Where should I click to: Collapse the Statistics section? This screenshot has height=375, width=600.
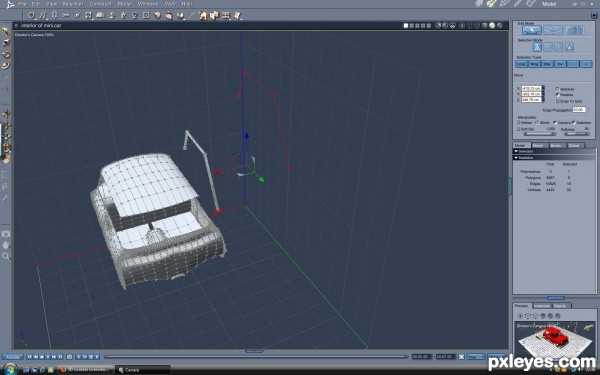coord(516,158)
